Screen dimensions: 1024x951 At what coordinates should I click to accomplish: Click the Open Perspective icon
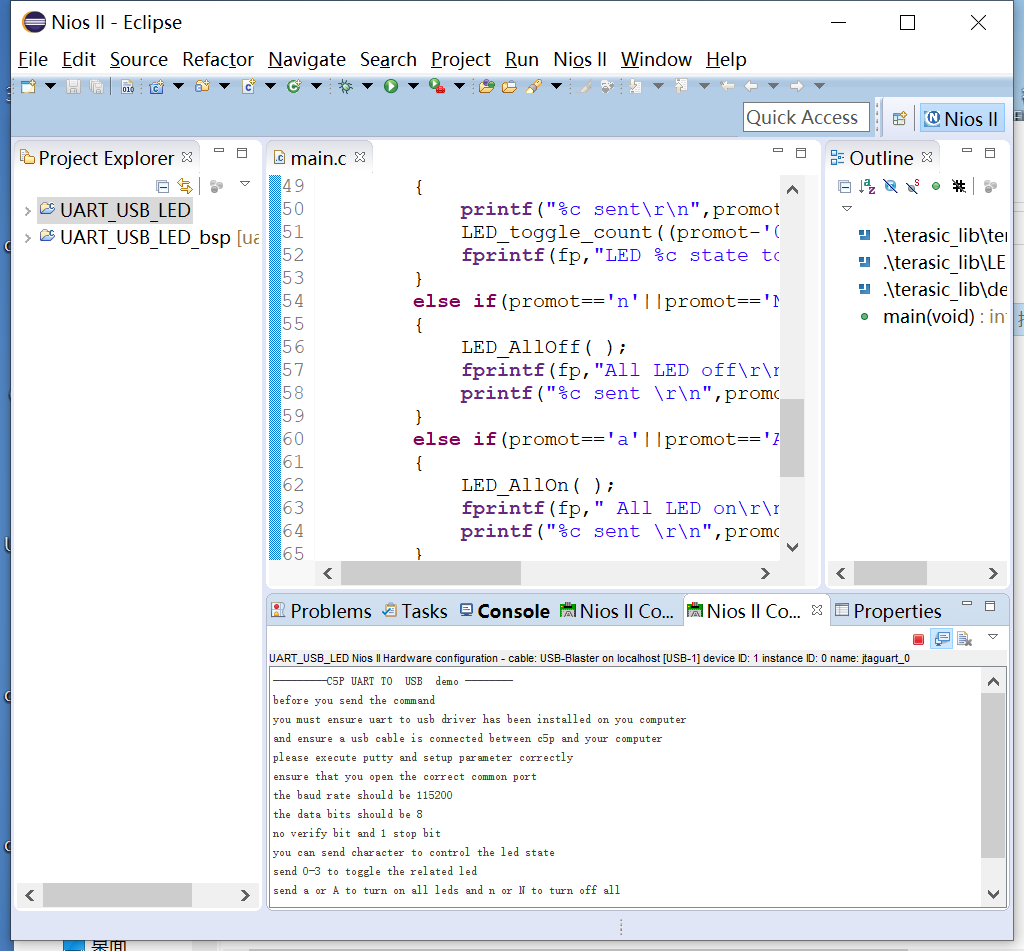900,118
